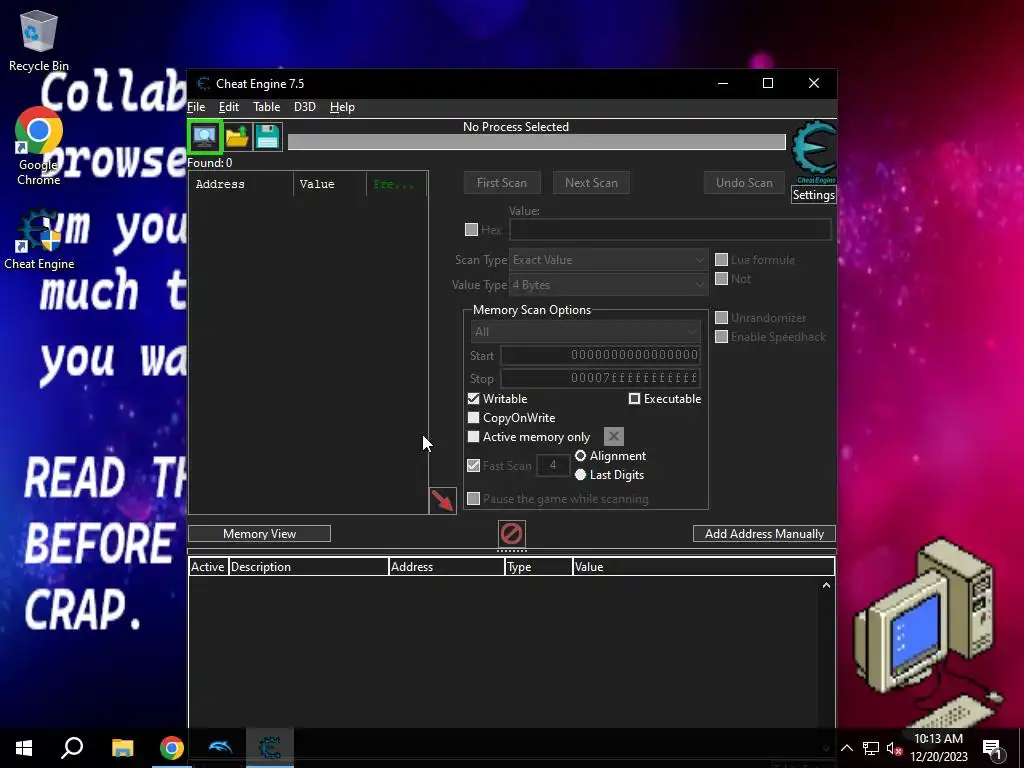Screen dimensions: 1024x768
Task: Click the Cheat Engine logo
Action: (x=814, y=152)
